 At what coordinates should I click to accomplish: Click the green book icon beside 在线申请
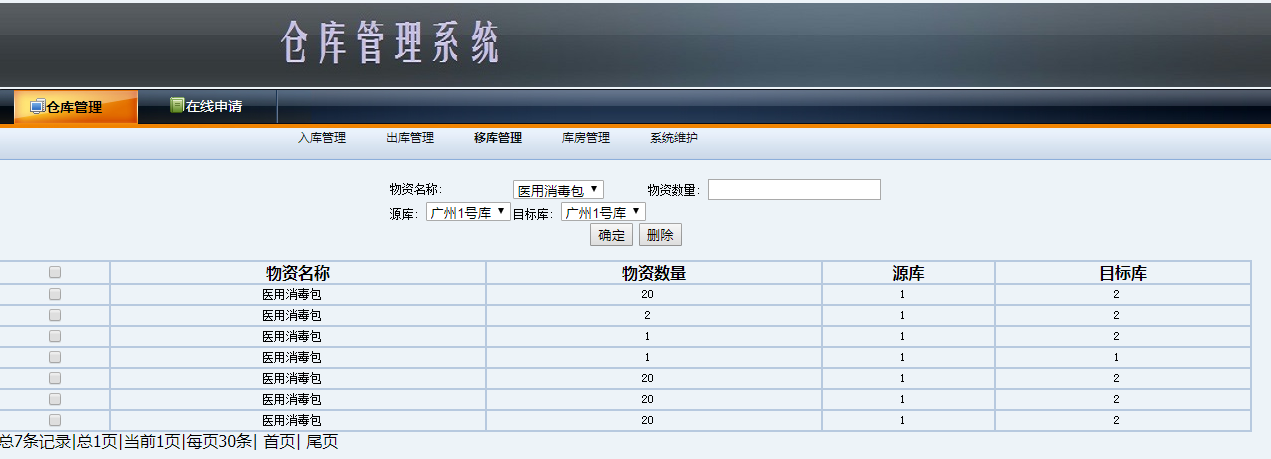tap(177, 105)
